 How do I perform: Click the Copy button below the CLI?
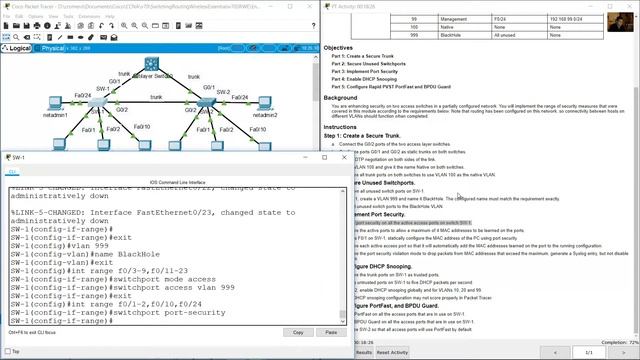(x=298, y=332)
